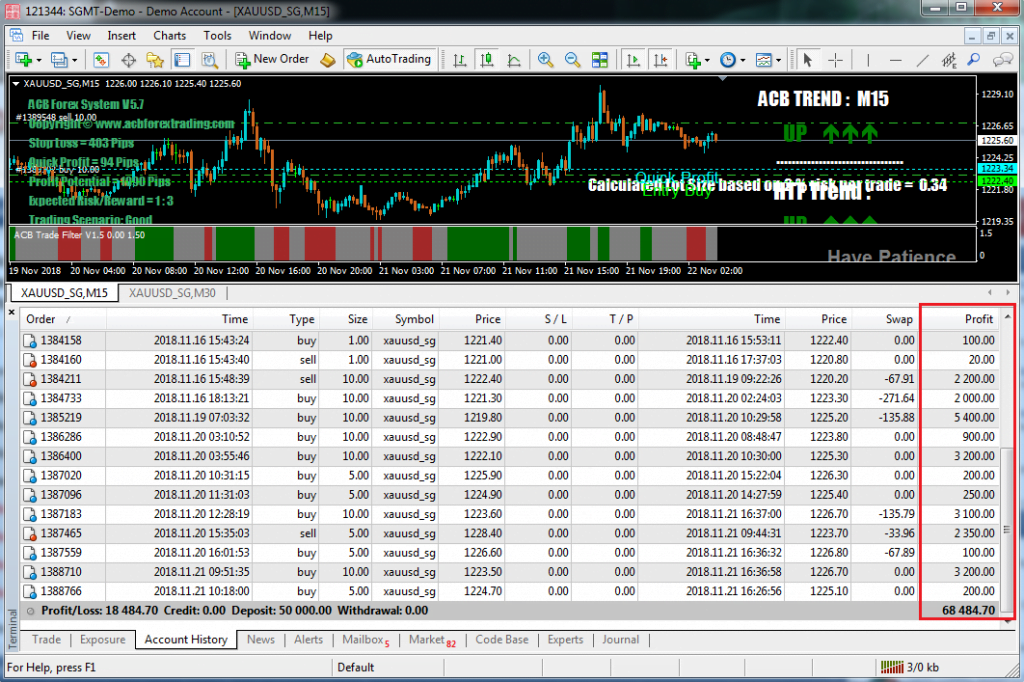This screenshot has height=682, width=1024.
Task: Select the Equidistant Channel tool
Action: pyautogui.click(x=949, y=60)
